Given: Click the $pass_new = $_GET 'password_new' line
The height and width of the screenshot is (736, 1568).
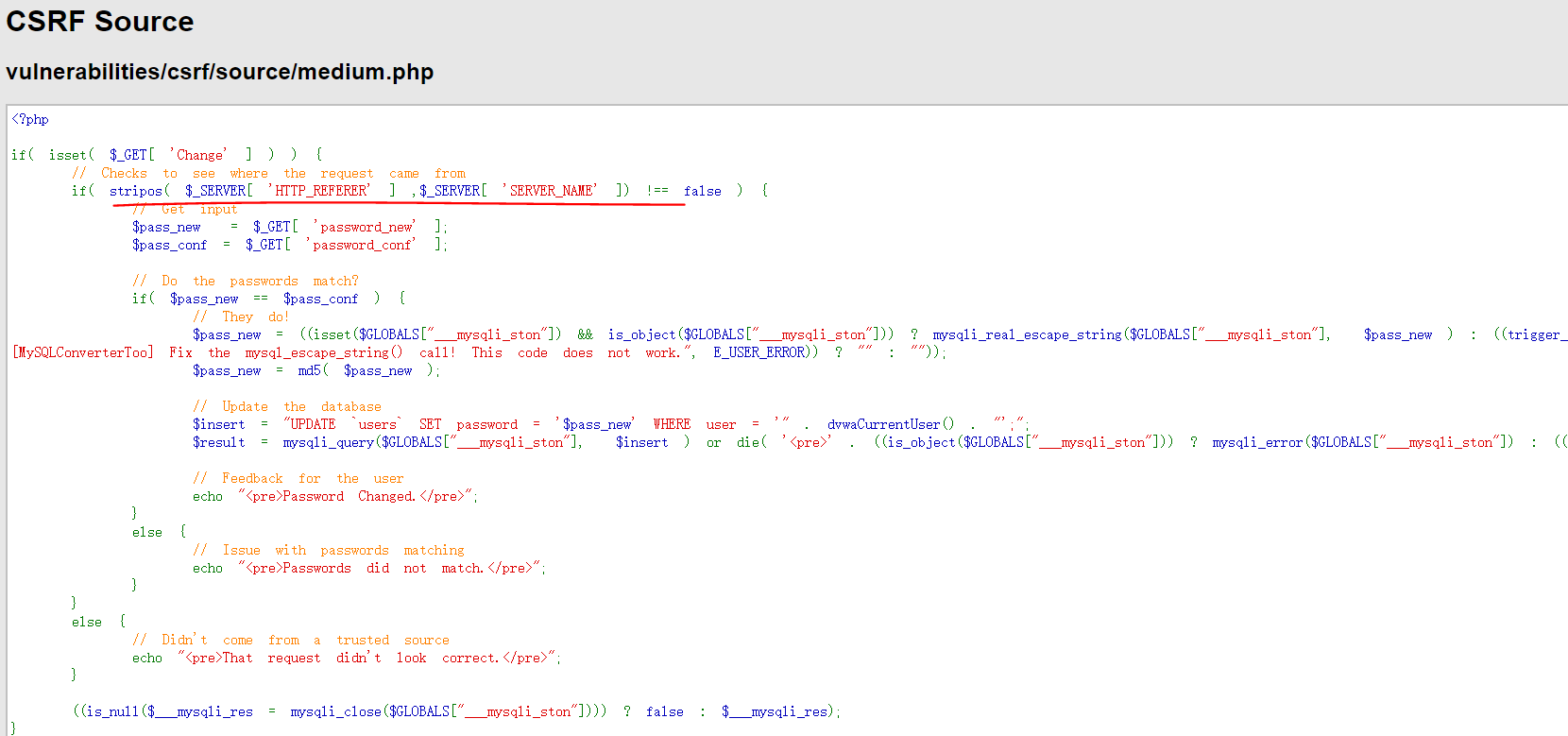Looking at the screenshot, I should [x=290, y=227].
